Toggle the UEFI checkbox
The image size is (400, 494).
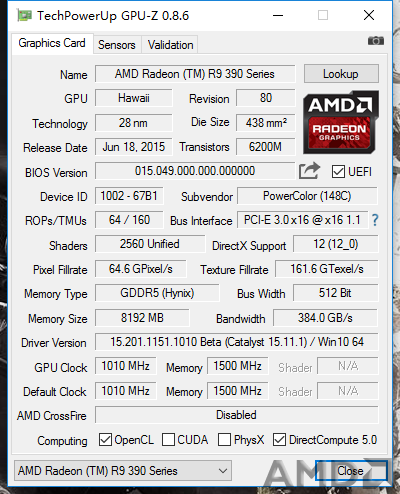tap(338, 172)
